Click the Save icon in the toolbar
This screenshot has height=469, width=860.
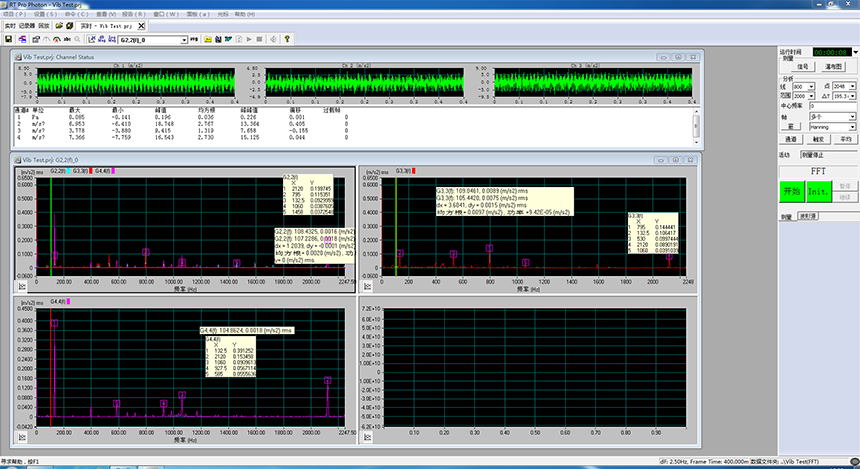8,39
